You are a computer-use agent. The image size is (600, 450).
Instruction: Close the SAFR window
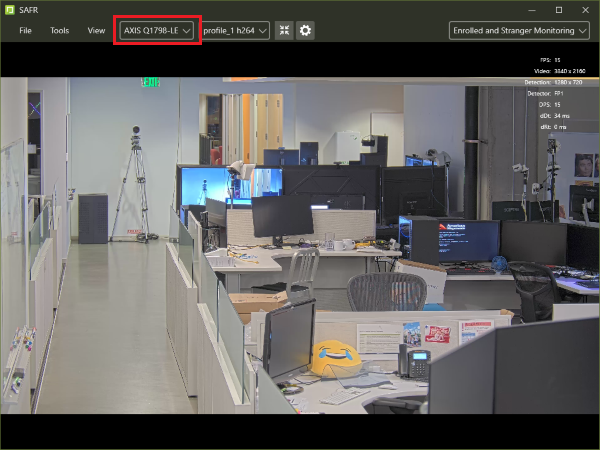coord(586,9)
